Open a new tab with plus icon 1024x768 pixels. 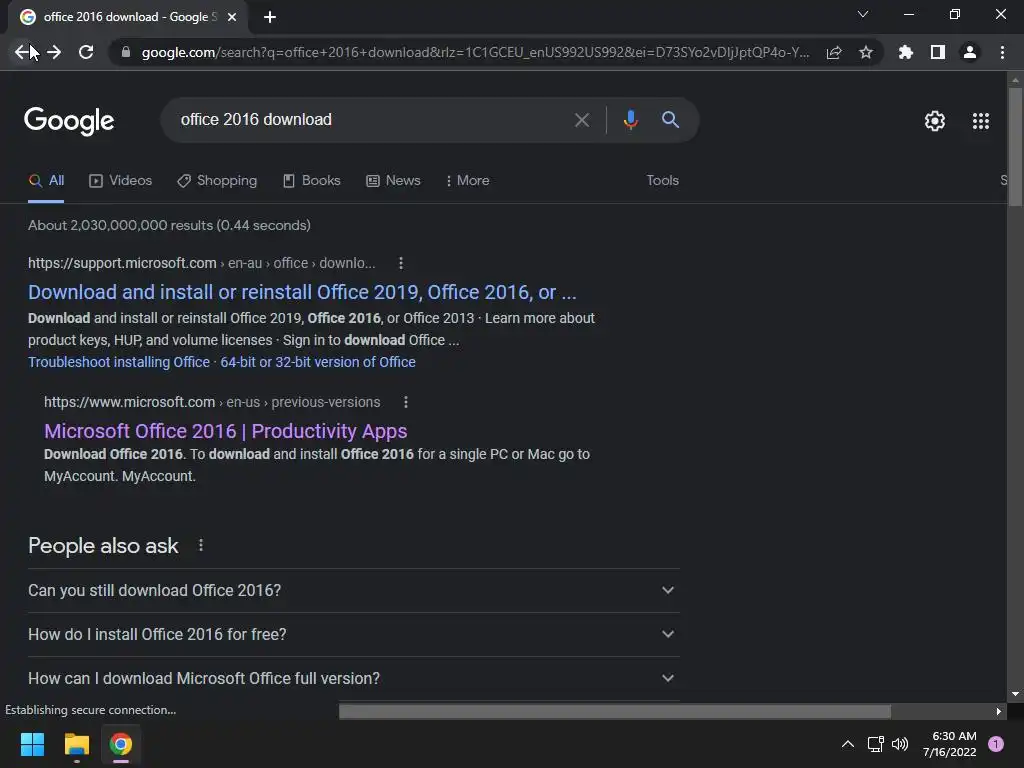(x=270, y=17)
